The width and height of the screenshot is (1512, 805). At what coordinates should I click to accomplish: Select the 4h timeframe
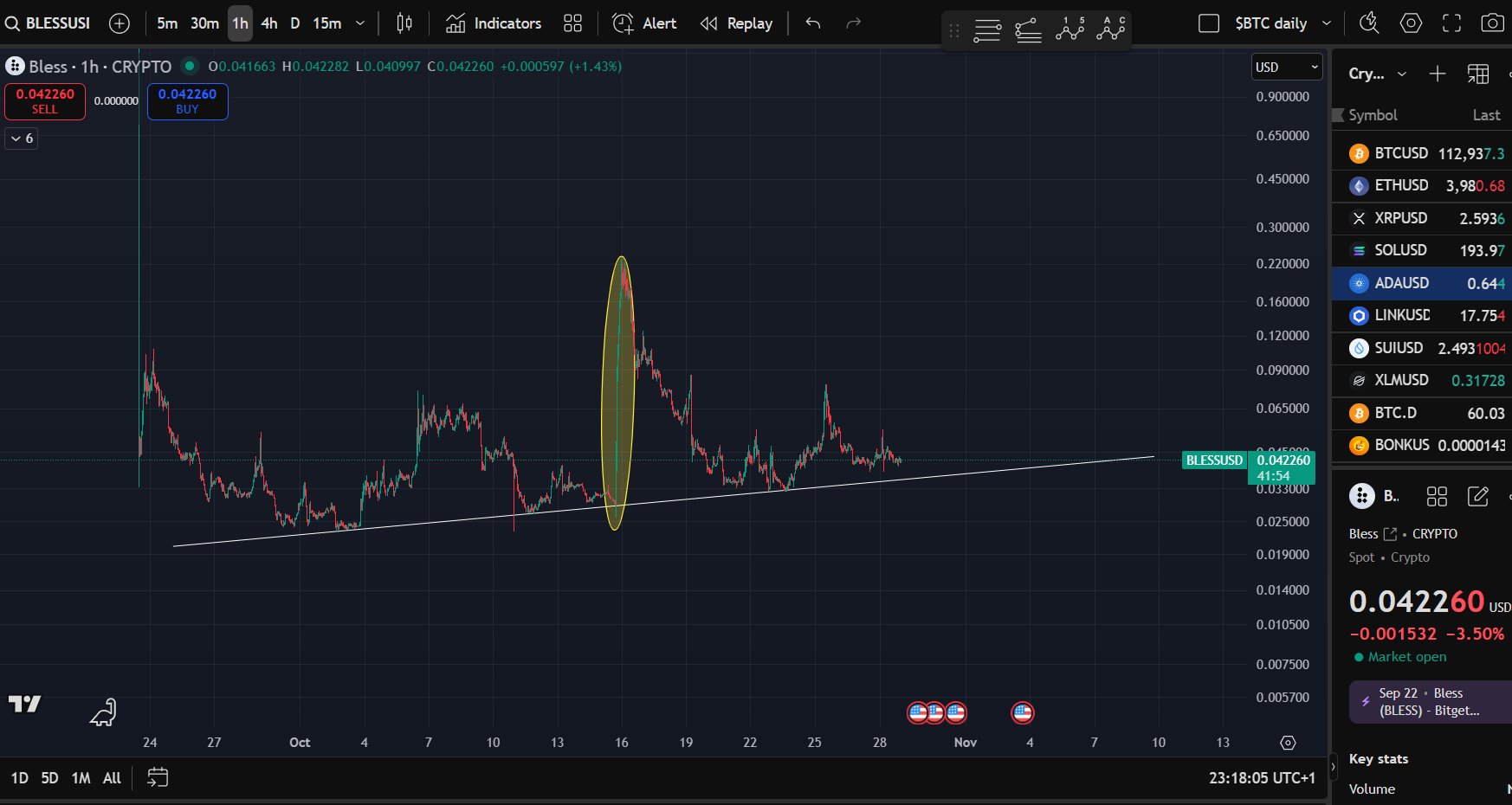click(269, 23)
